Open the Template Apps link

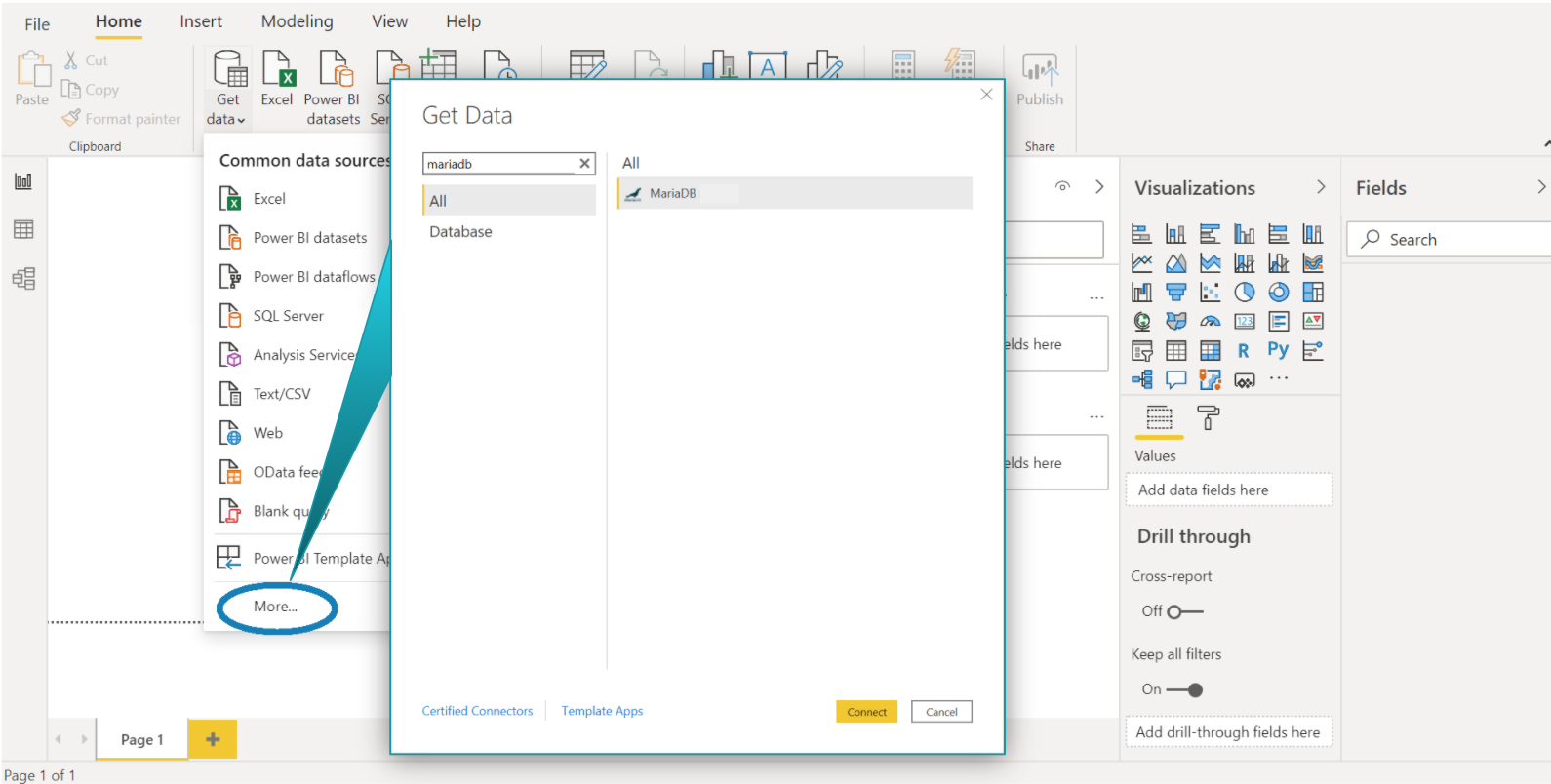(602, 711)
